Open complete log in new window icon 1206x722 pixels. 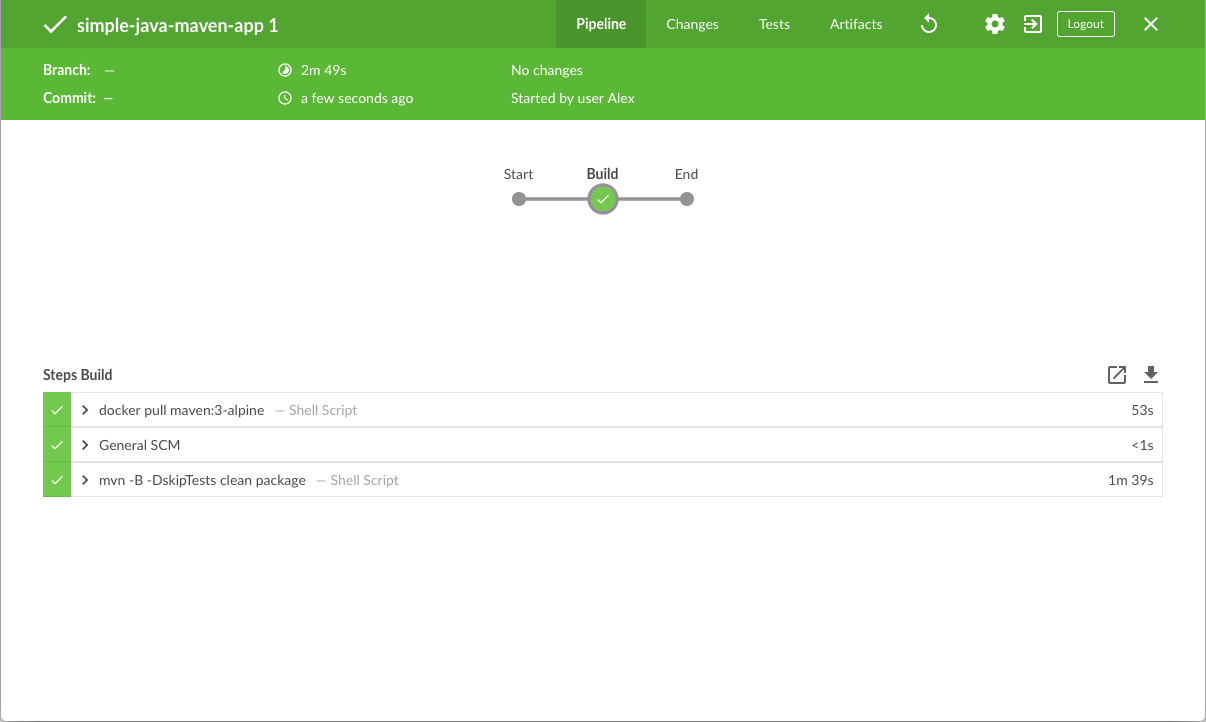1117,375
